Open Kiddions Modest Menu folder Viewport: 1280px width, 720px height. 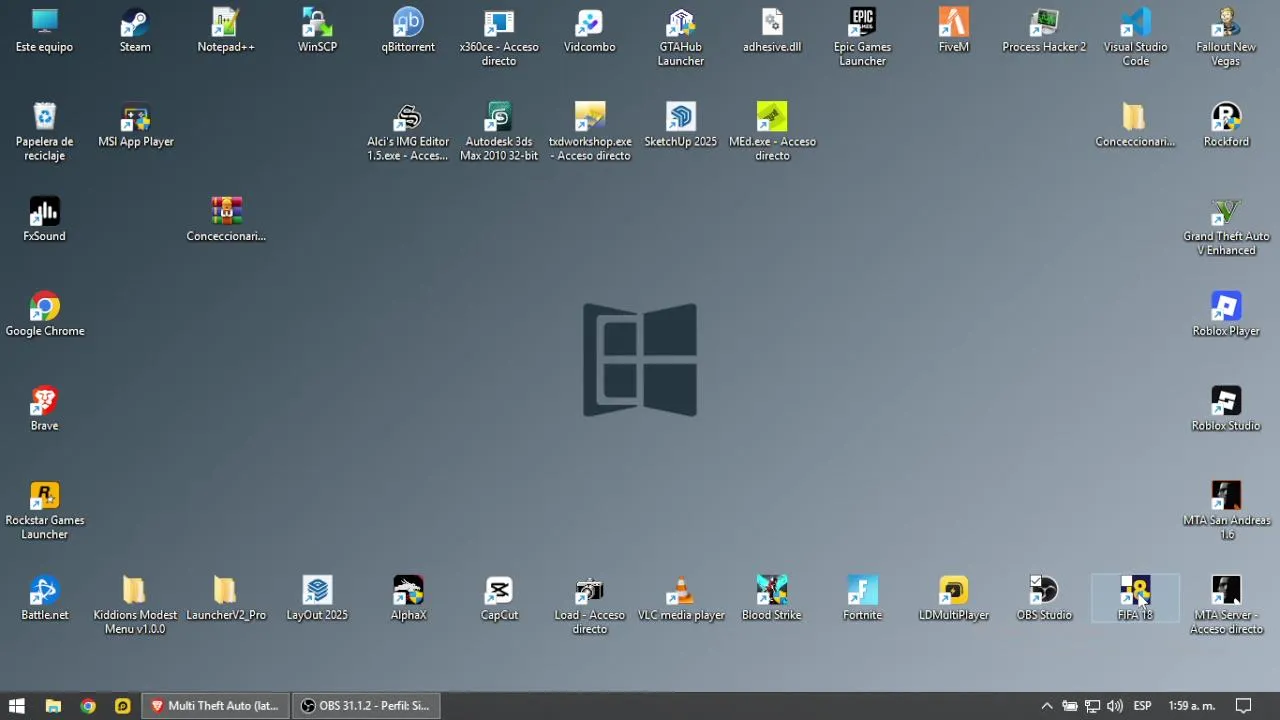click(135, 606)
